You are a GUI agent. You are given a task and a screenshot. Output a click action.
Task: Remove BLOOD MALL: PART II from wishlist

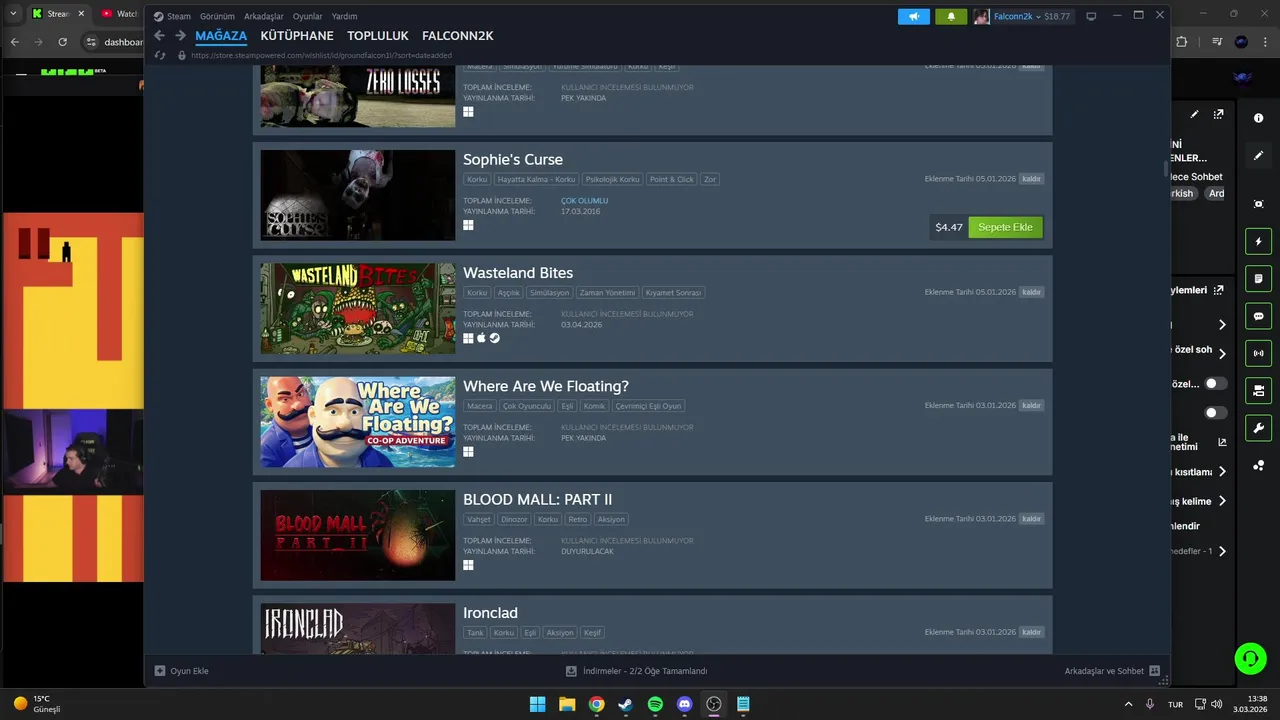point(1031,519)
